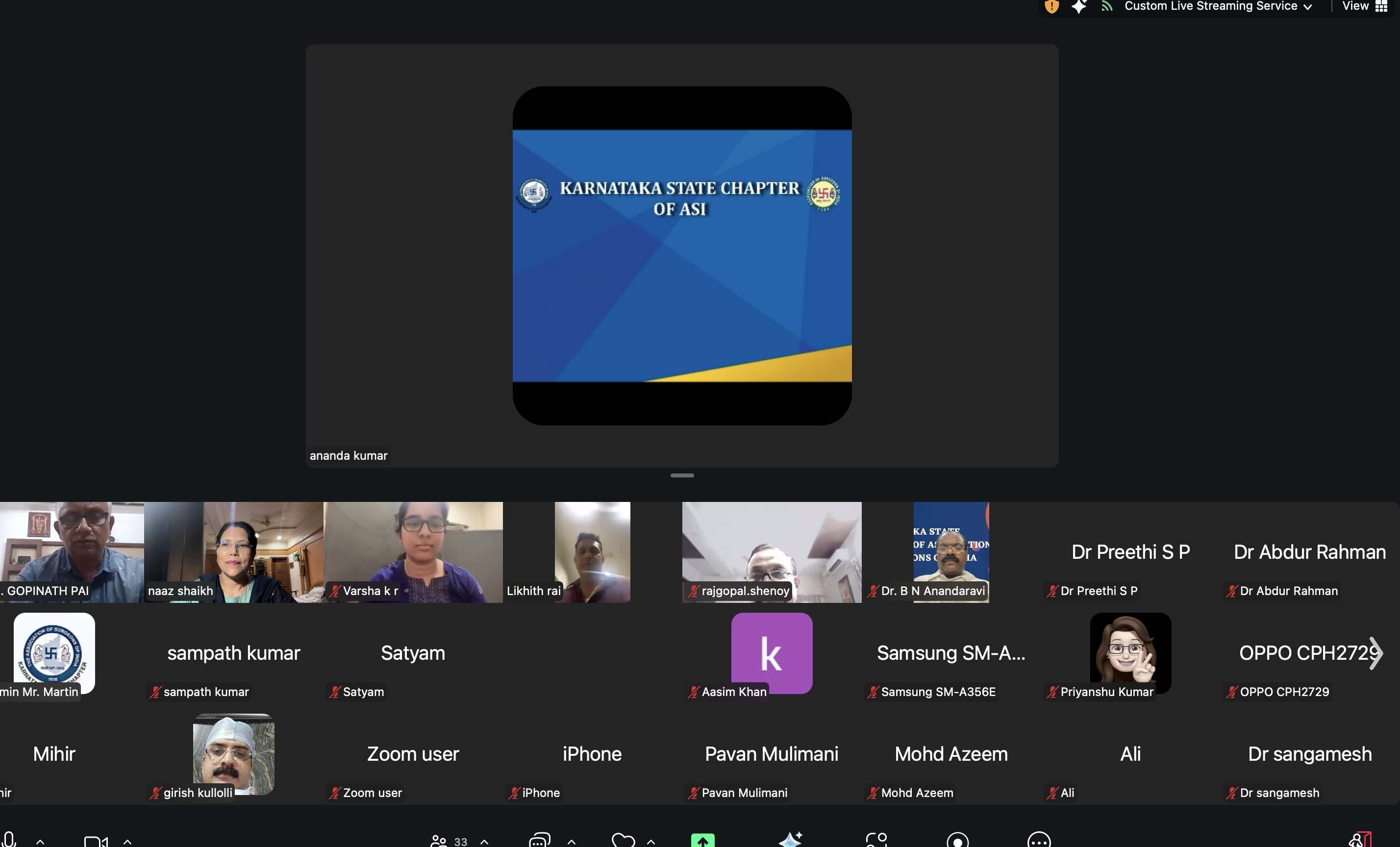Screen dimensions: 1400x847
Task: Select Likhith rai's video tile
Action: tap(592, 552)
